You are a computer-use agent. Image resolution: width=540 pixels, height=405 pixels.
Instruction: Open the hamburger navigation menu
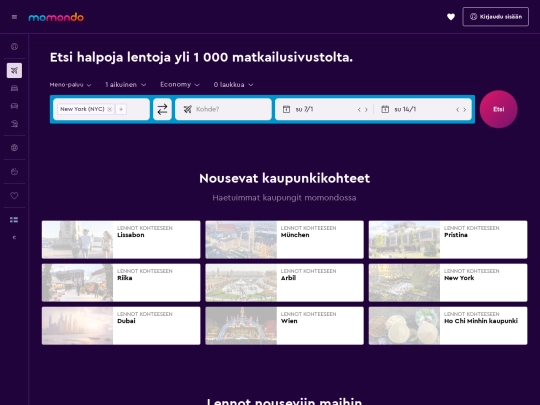click(x=14, y=17)
